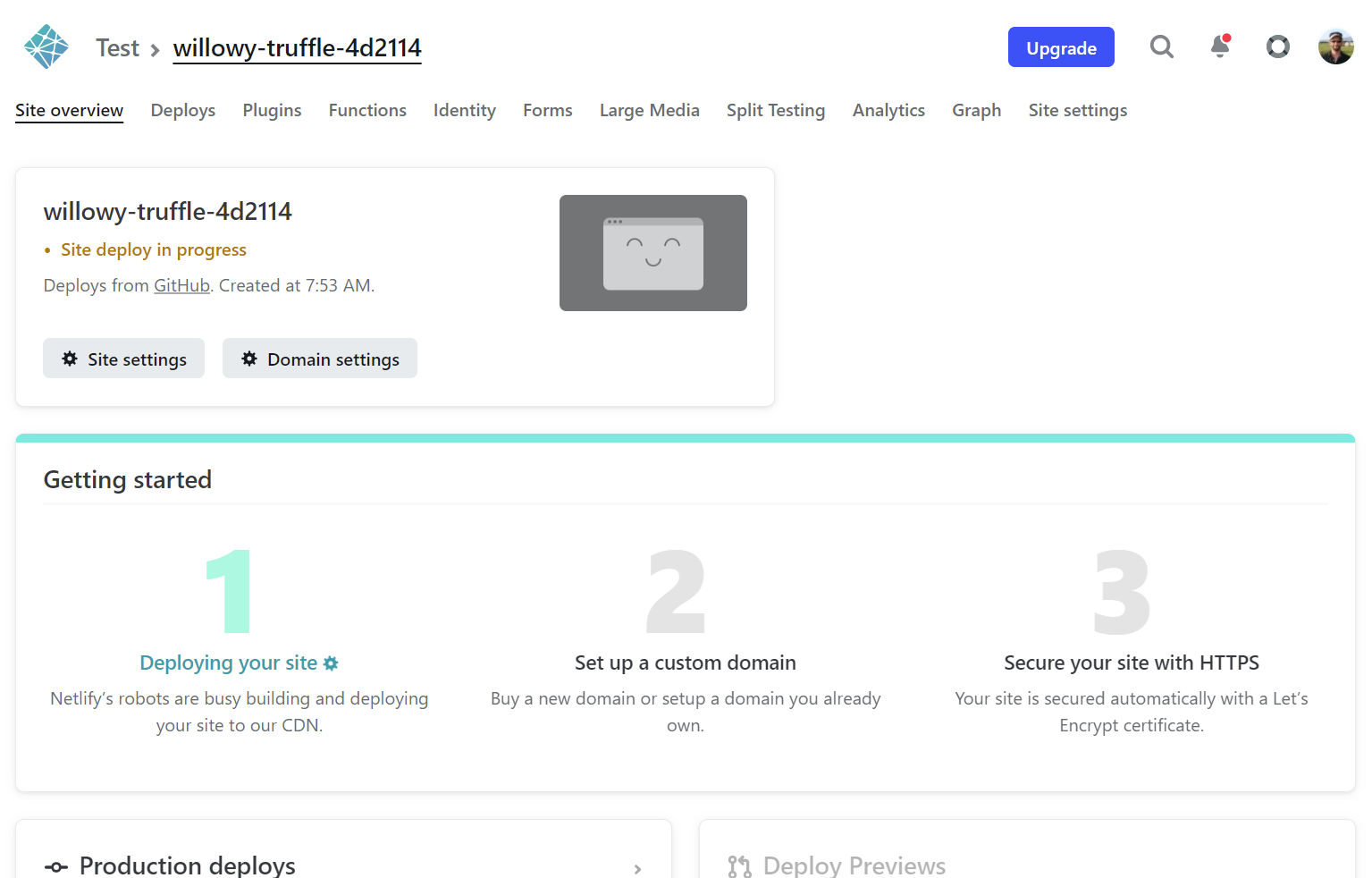Click the Upgrade button
This screenshot has width=1372, height=878.
click(1061, 47)
